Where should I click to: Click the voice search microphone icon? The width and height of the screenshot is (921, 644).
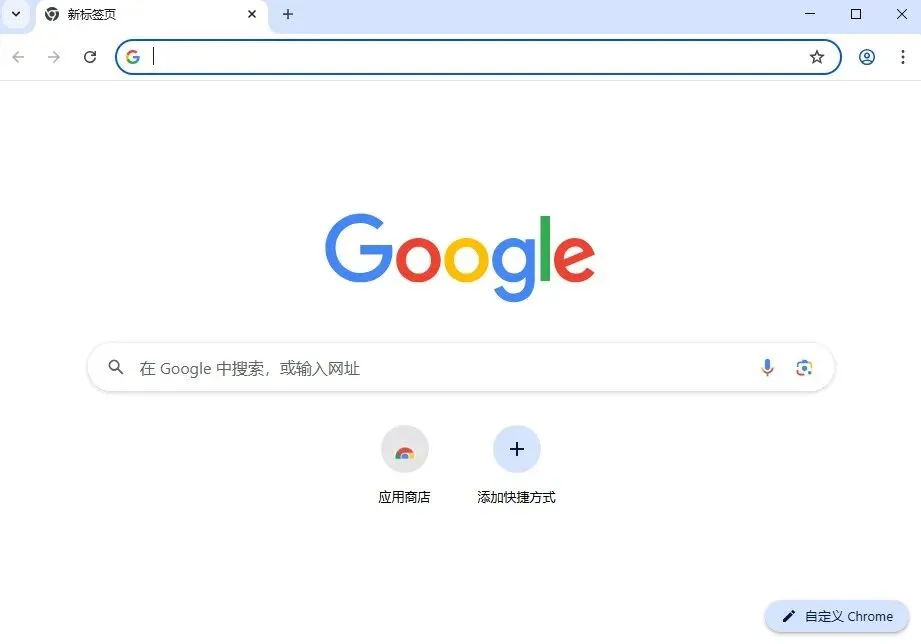click(767, 367)
